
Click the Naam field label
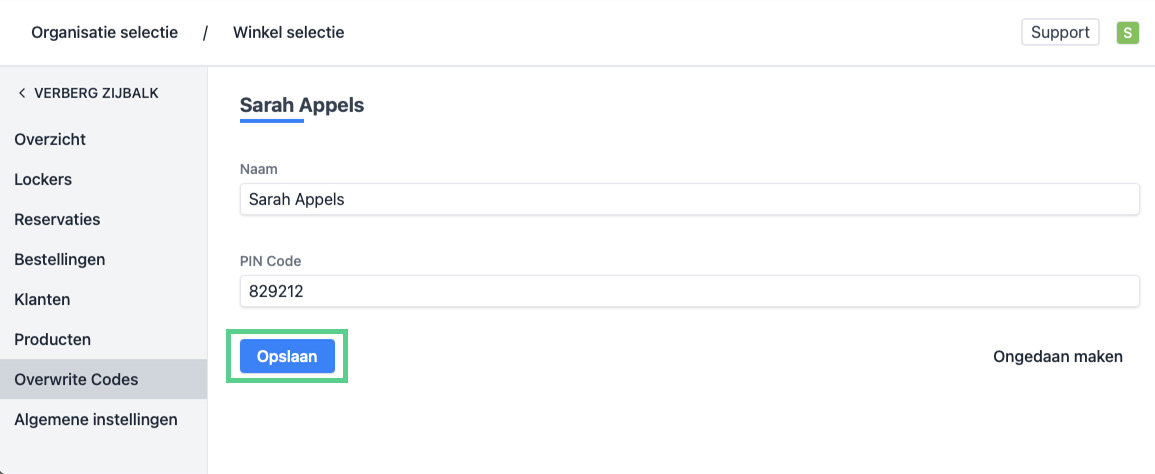(x=257, y=169)
